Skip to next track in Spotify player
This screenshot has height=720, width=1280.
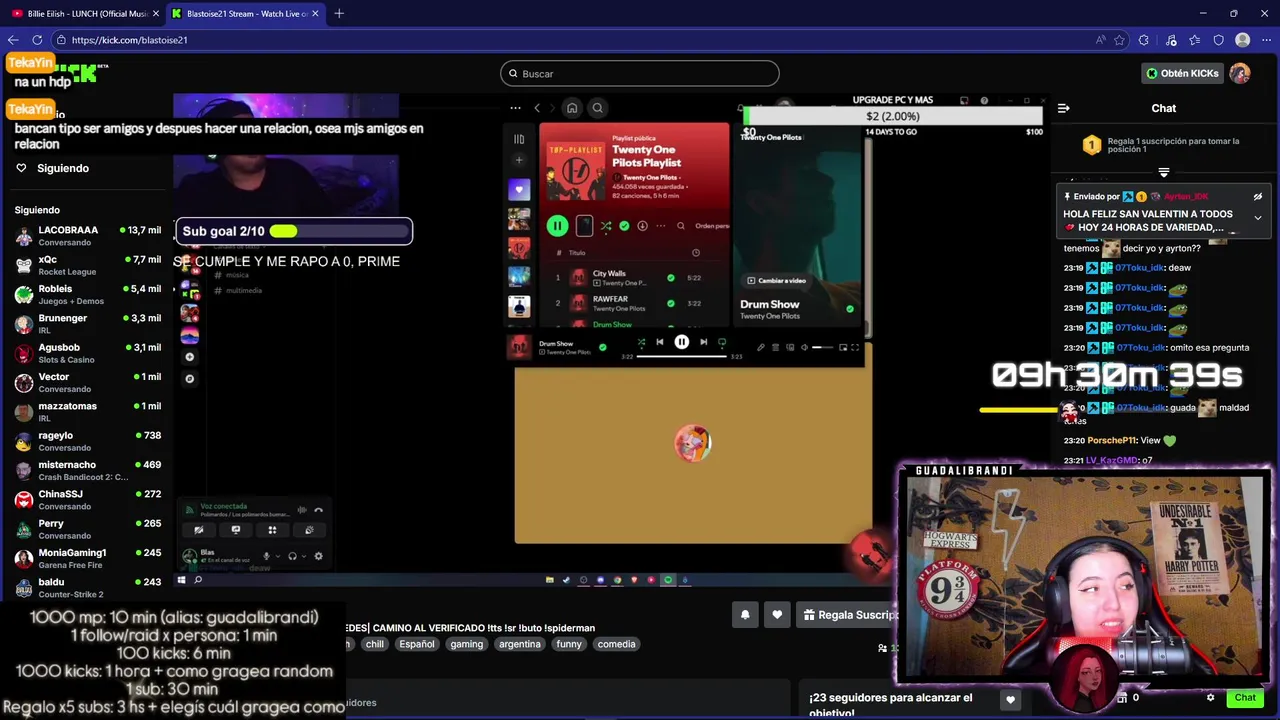704,342
